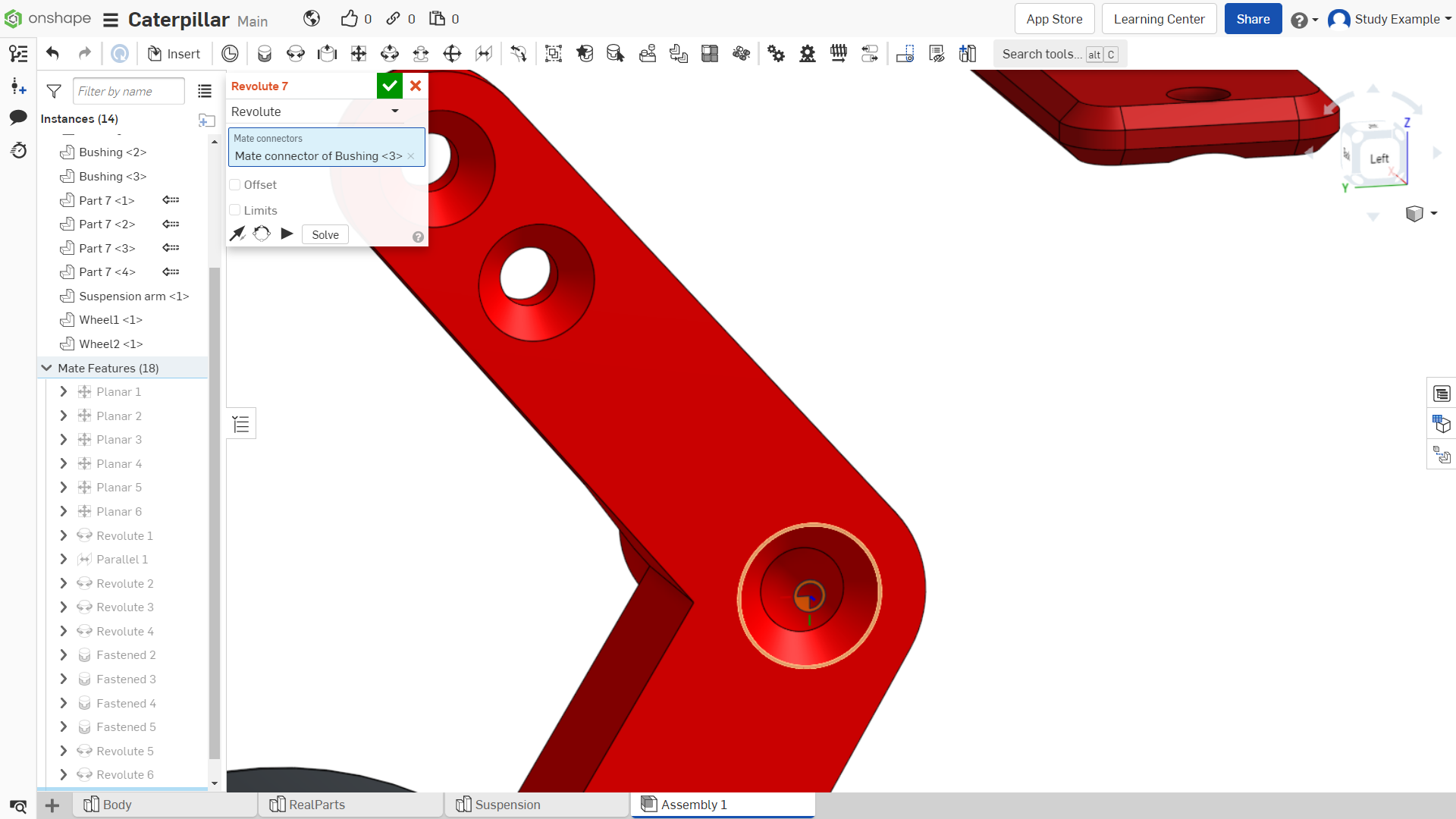Screen dimensions: 1456x819
Task: Cancel Revolute 7 with red X
Action: click(416, 86)
